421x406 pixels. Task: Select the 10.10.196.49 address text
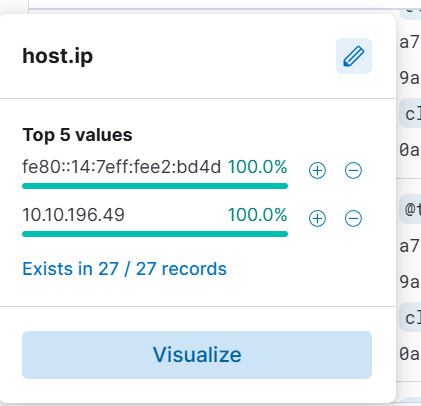pyautogui.click(x=73, y=215)
